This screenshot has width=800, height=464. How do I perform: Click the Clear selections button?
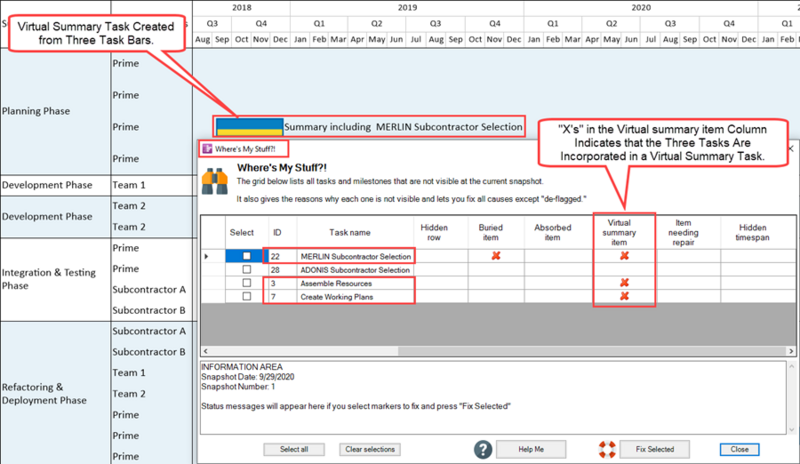point(370,449)
